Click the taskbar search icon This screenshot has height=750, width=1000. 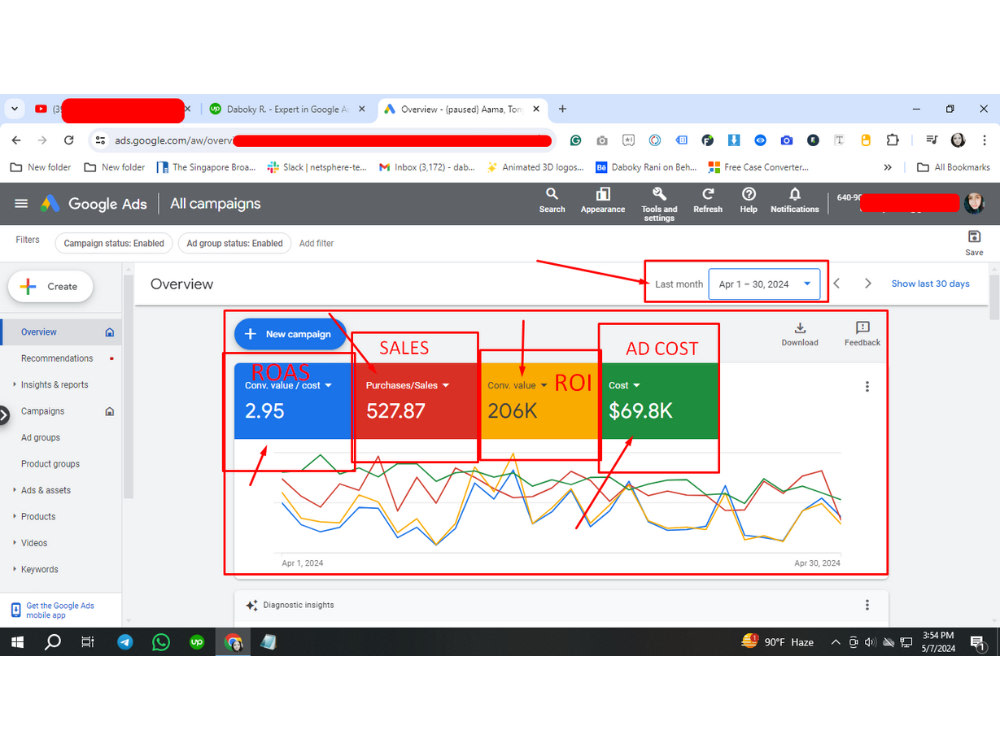click(x=52, y=642)
